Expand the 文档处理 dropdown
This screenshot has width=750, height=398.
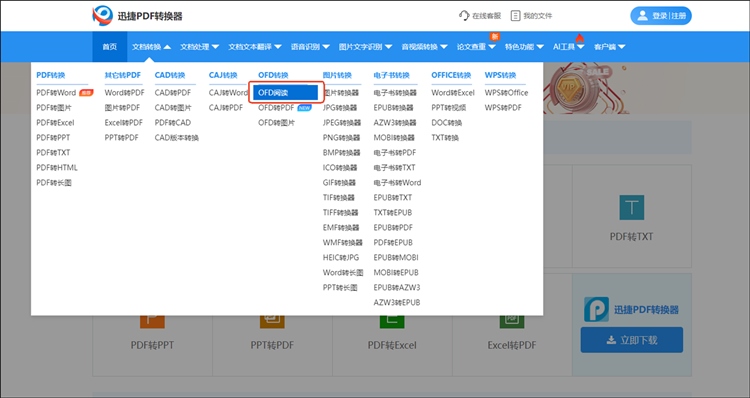pyautogui.click(x=199, y=47)
